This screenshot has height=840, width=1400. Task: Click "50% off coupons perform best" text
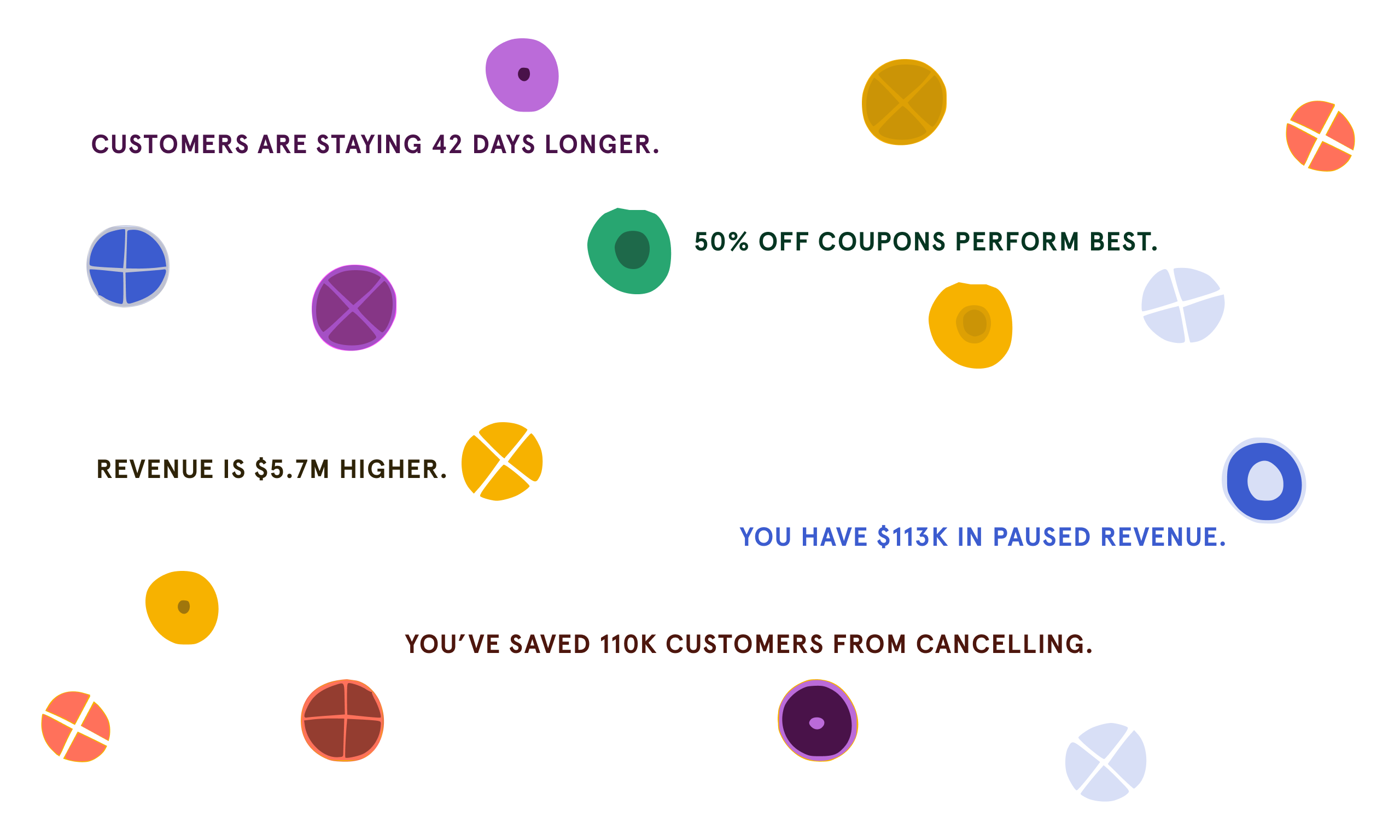click(x=925, y=242)
